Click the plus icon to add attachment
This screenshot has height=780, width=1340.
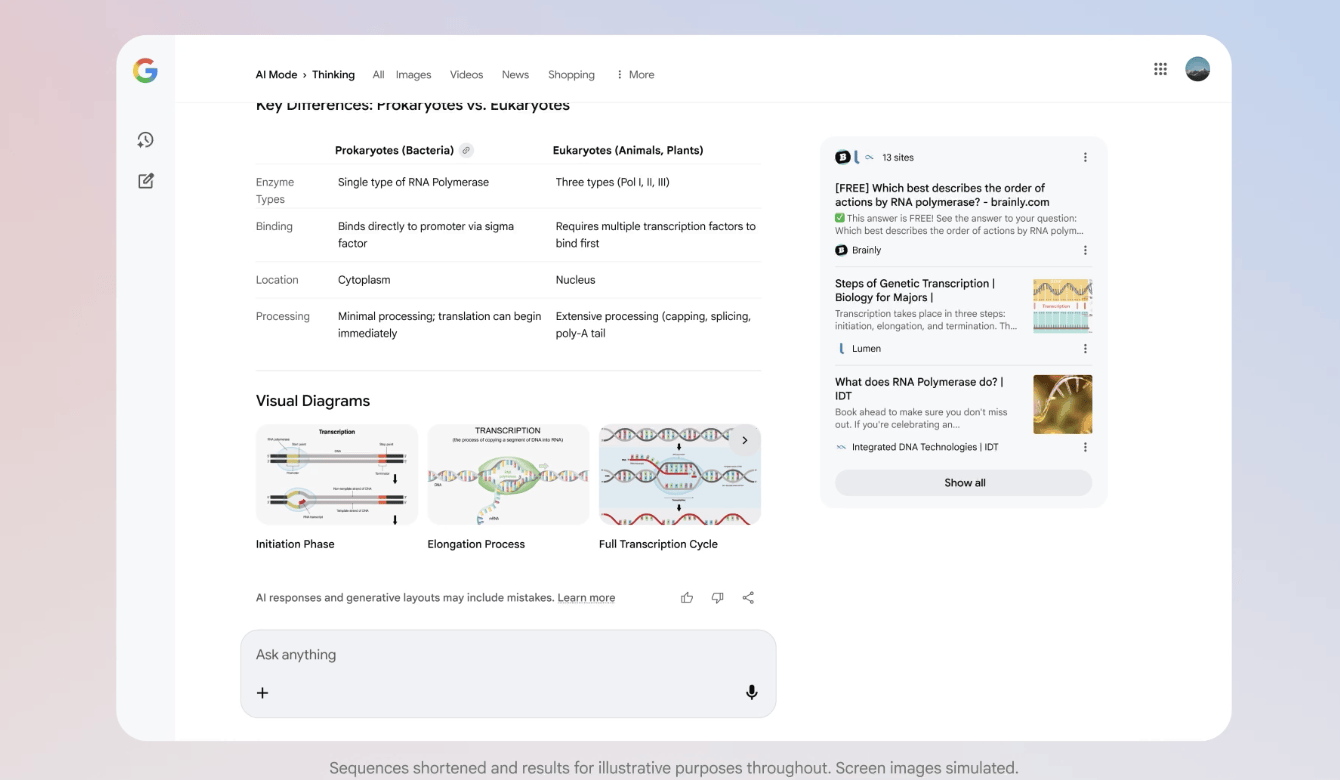(x=263, y=693)
